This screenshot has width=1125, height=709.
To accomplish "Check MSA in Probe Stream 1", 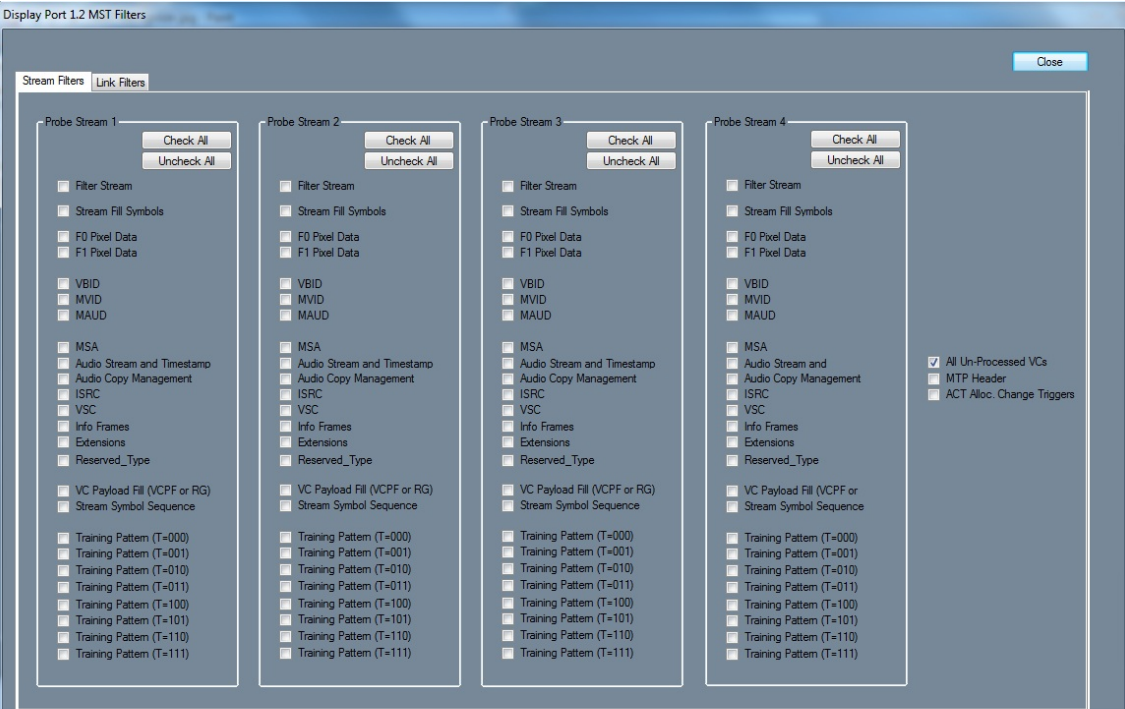I will coord(63,347).
